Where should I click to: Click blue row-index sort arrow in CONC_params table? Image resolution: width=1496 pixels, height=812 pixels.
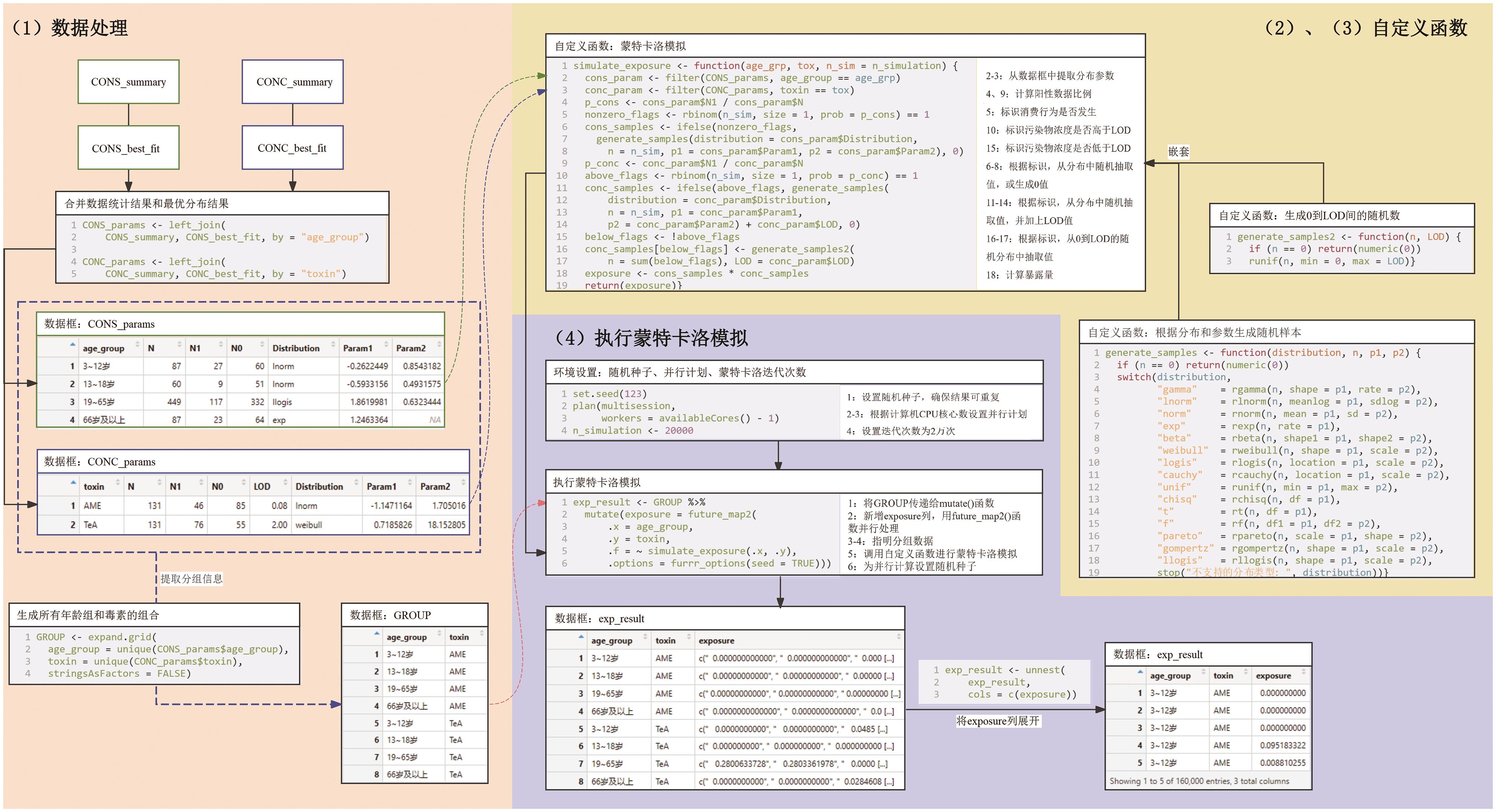tap(73, 483)
